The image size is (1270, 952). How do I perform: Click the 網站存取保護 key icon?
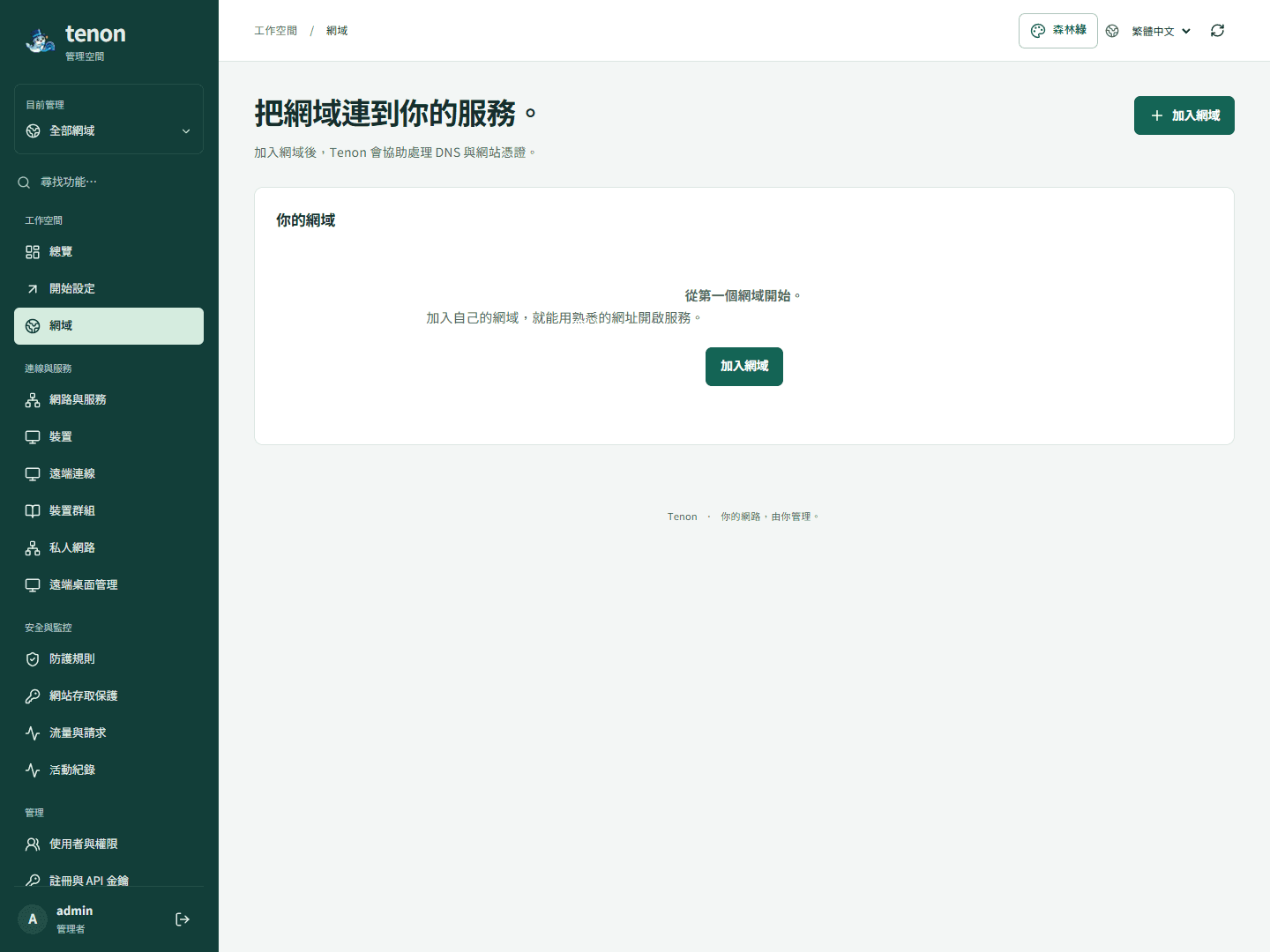pos(33,696)
